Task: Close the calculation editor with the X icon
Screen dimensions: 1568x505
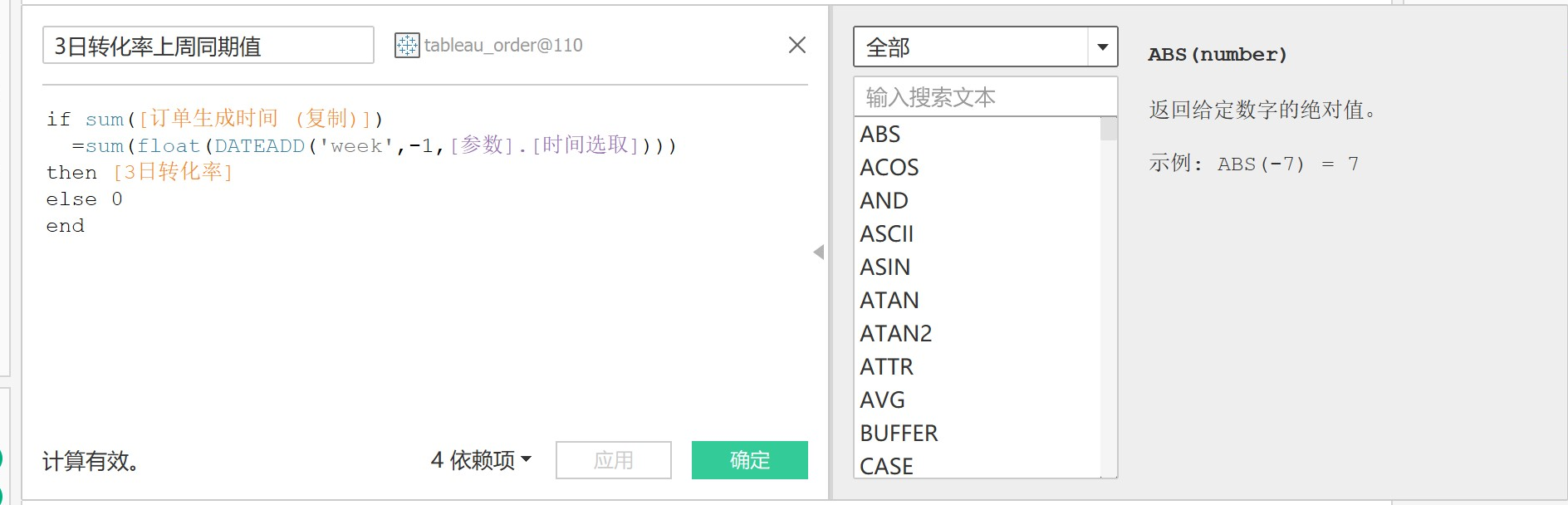Action: tap(796, 46)
